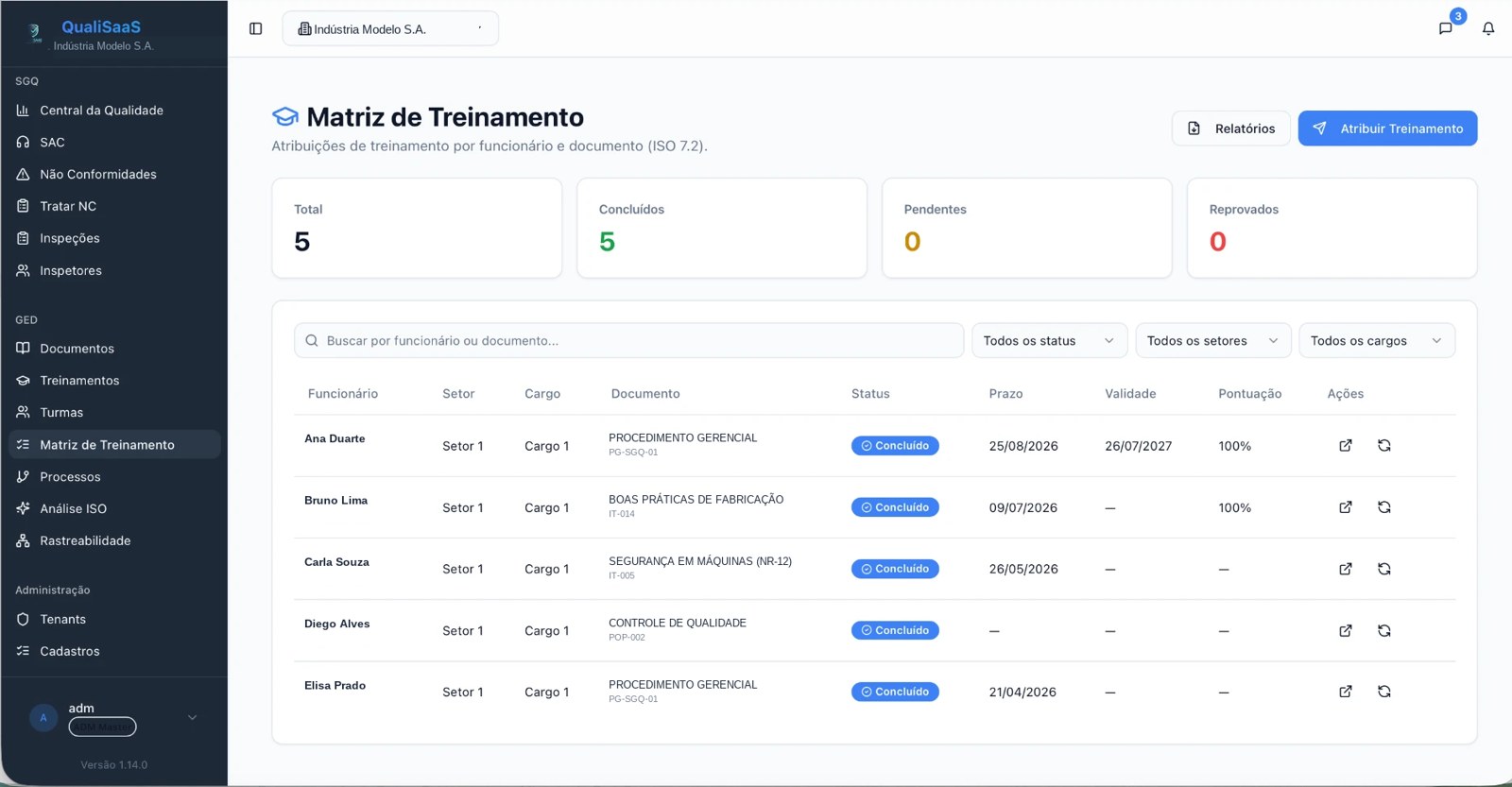This screenshot has width=1512, height=787.
Task: Open the Indústria Modelo S.A. tenant selector
Action: coord(390,28)
